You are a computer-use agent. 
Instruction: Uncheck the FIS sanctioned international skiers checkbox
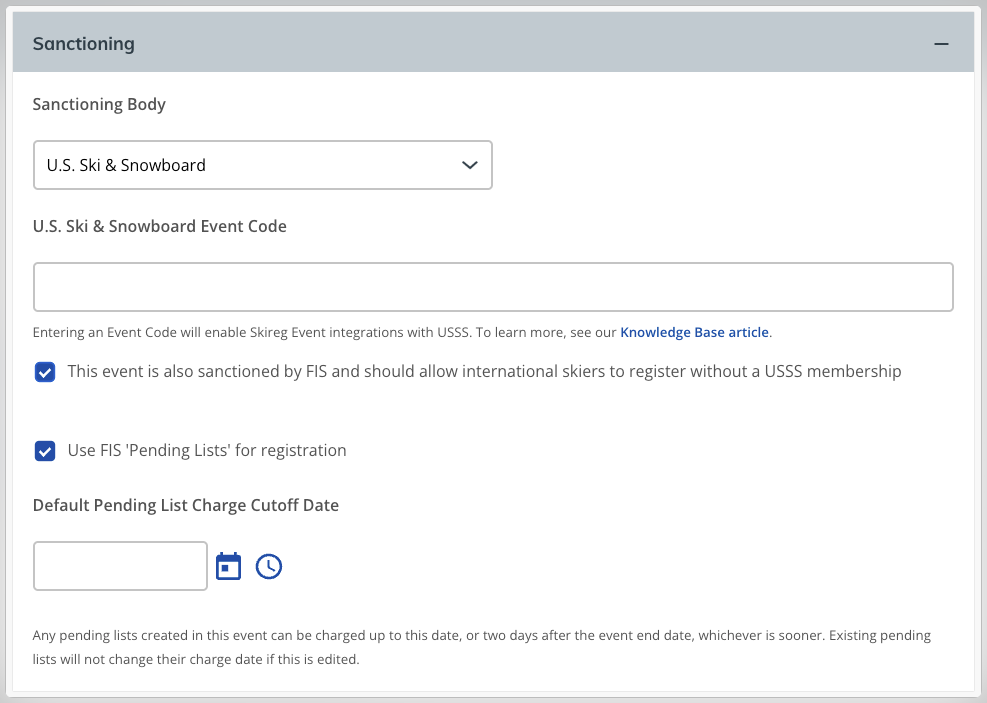tap(45, 372)
